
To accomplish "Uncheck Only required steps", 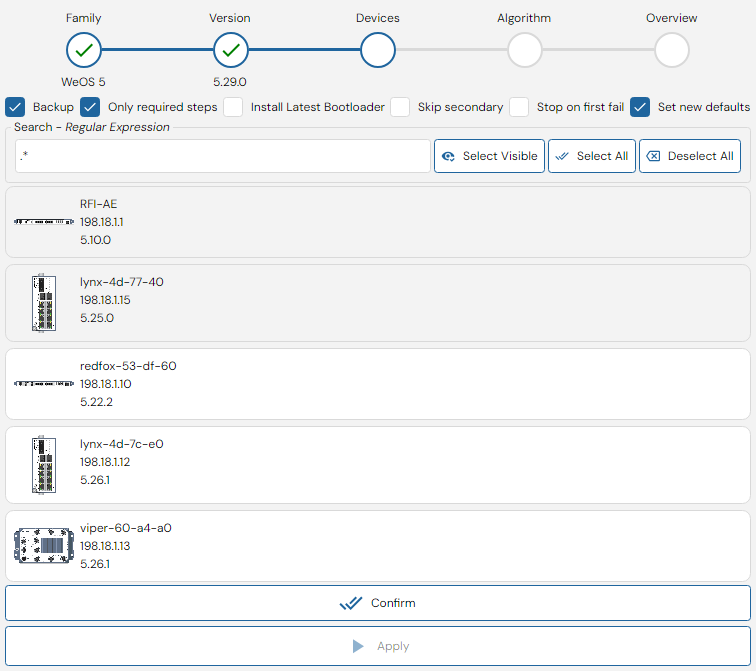I will click(x=90, y=107).
